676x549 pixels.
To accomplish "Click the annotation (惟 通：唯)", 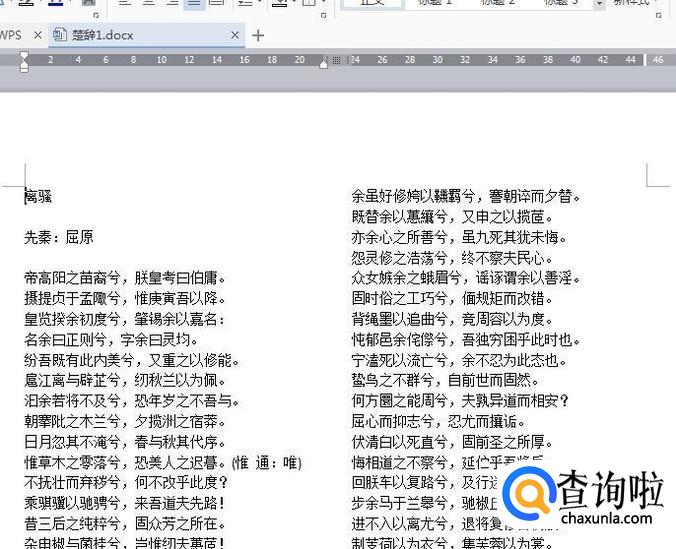I will point(267,463).
